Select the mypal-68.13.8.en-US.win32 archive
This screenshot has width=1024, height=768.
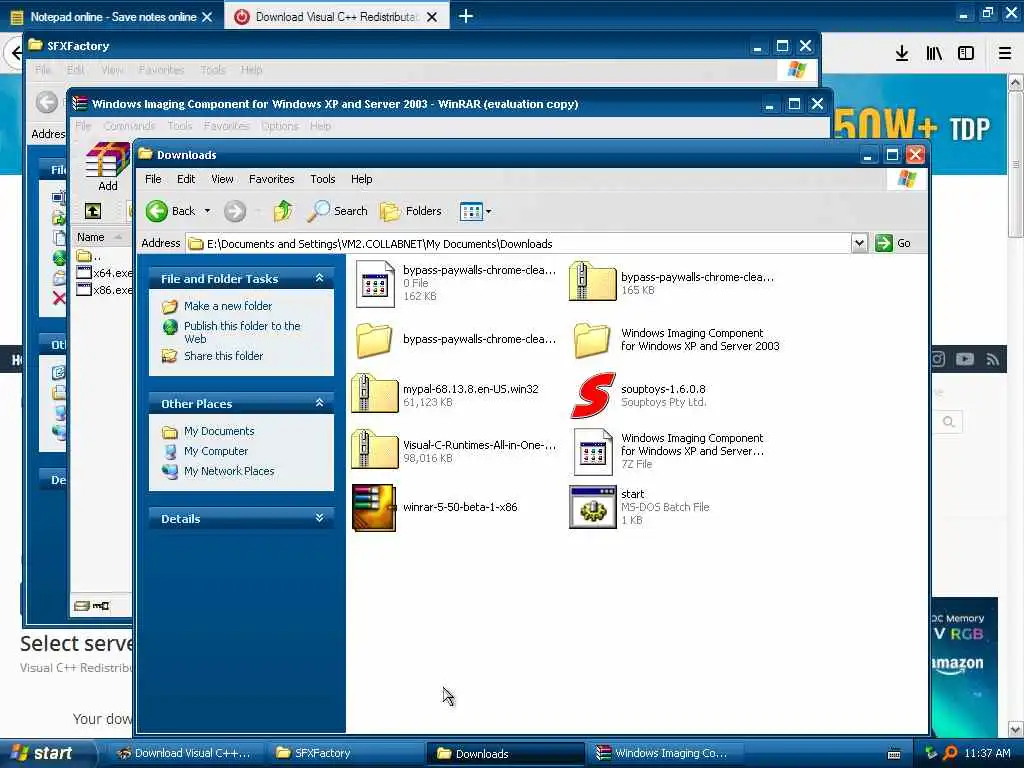click(374, 393)
